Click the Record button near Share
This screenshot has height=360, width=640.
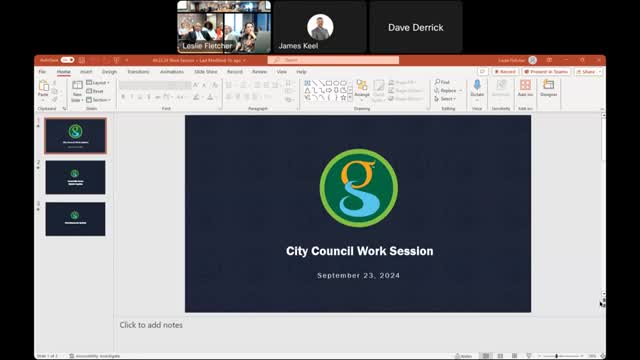pyautogui.click(x=505, y=72)
